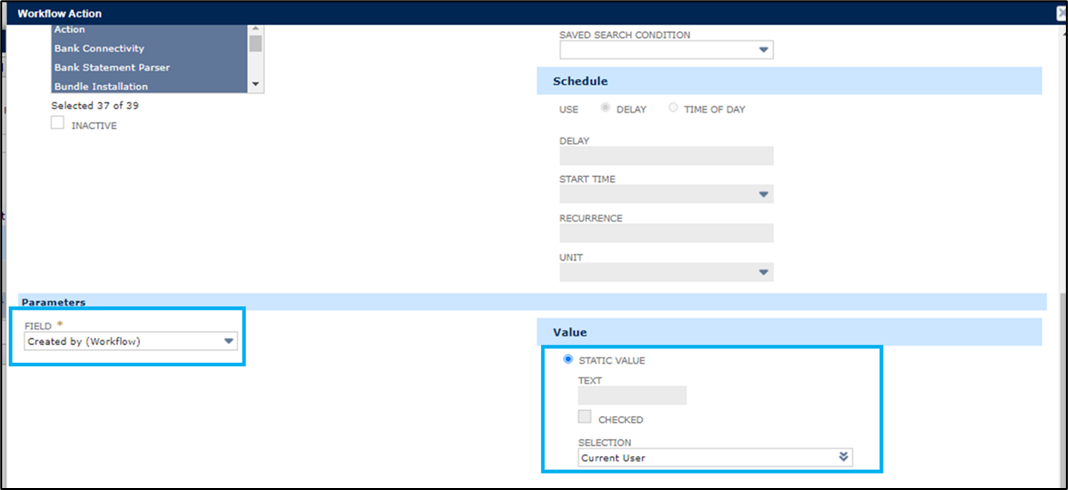This screenshot has width=1068, height=490.
Task: Select the Delay radio button
Action: [x=605, y=108]
